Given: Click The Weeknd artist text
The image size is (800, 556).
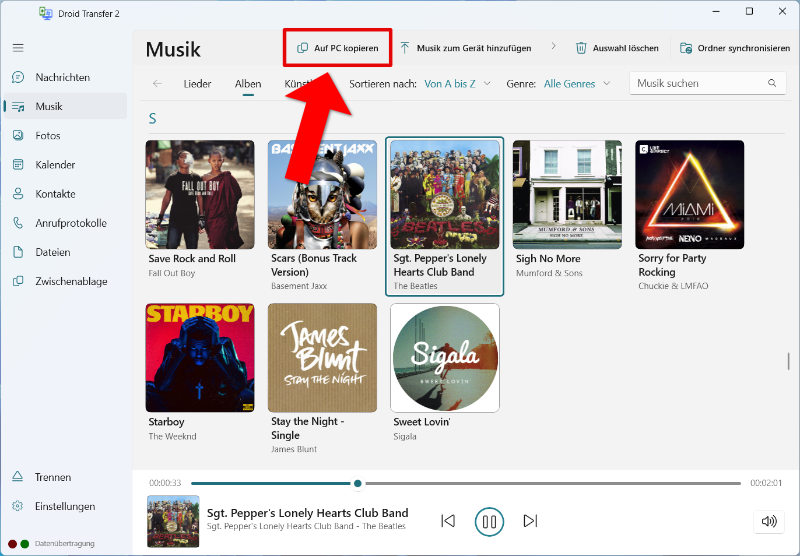Looking at the screenshot, I should point(172,436).
